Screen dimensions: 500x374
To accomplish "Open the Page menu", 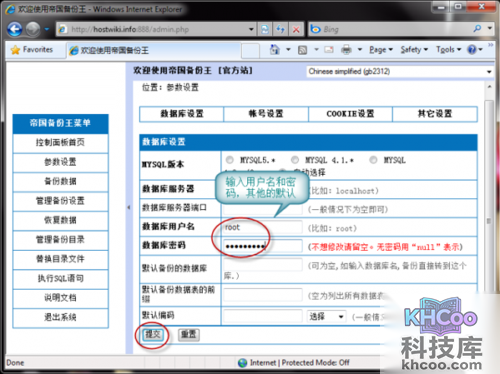I will click(381, 50).
